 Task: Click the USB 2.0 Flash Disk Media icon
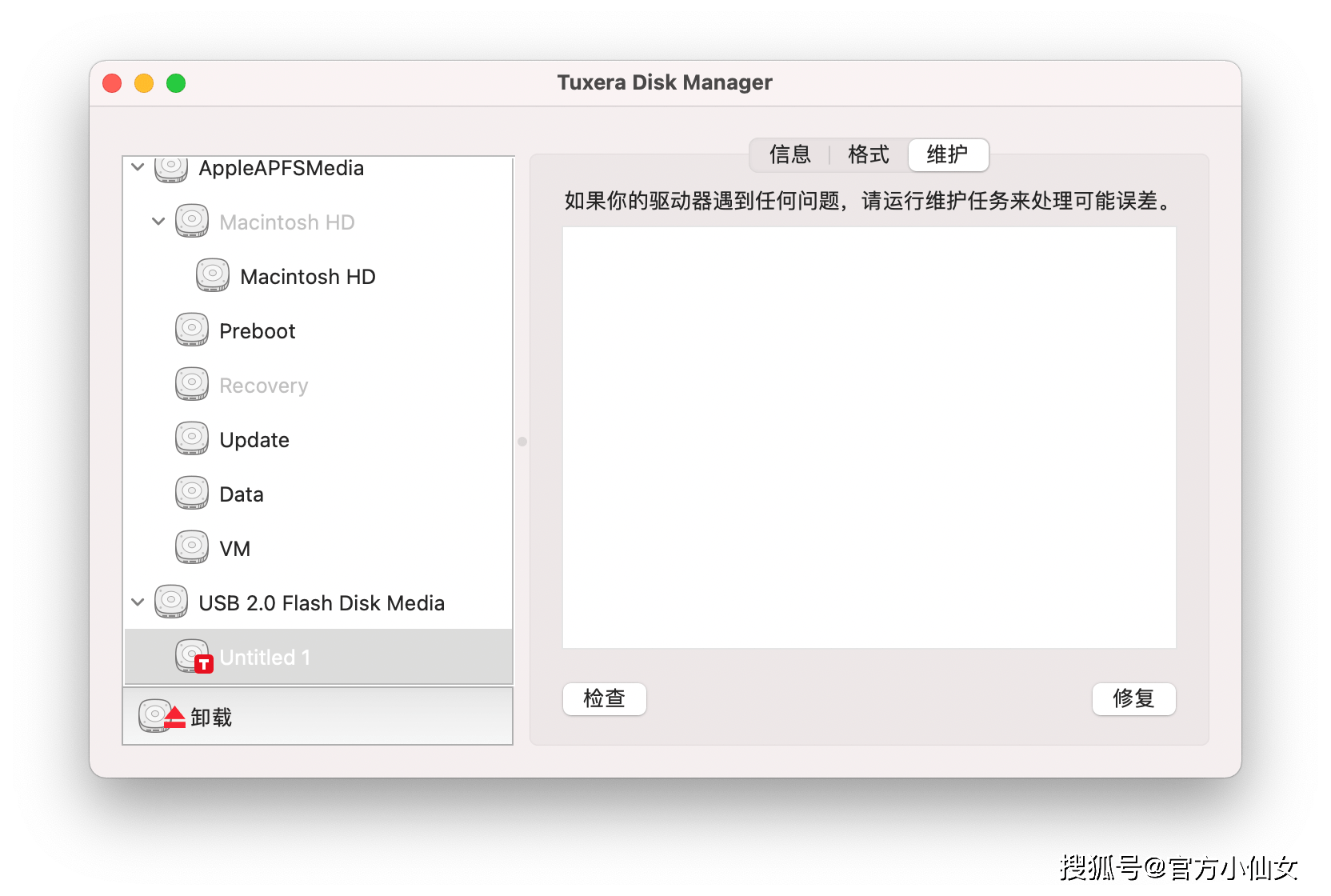(x=171, y=602)
